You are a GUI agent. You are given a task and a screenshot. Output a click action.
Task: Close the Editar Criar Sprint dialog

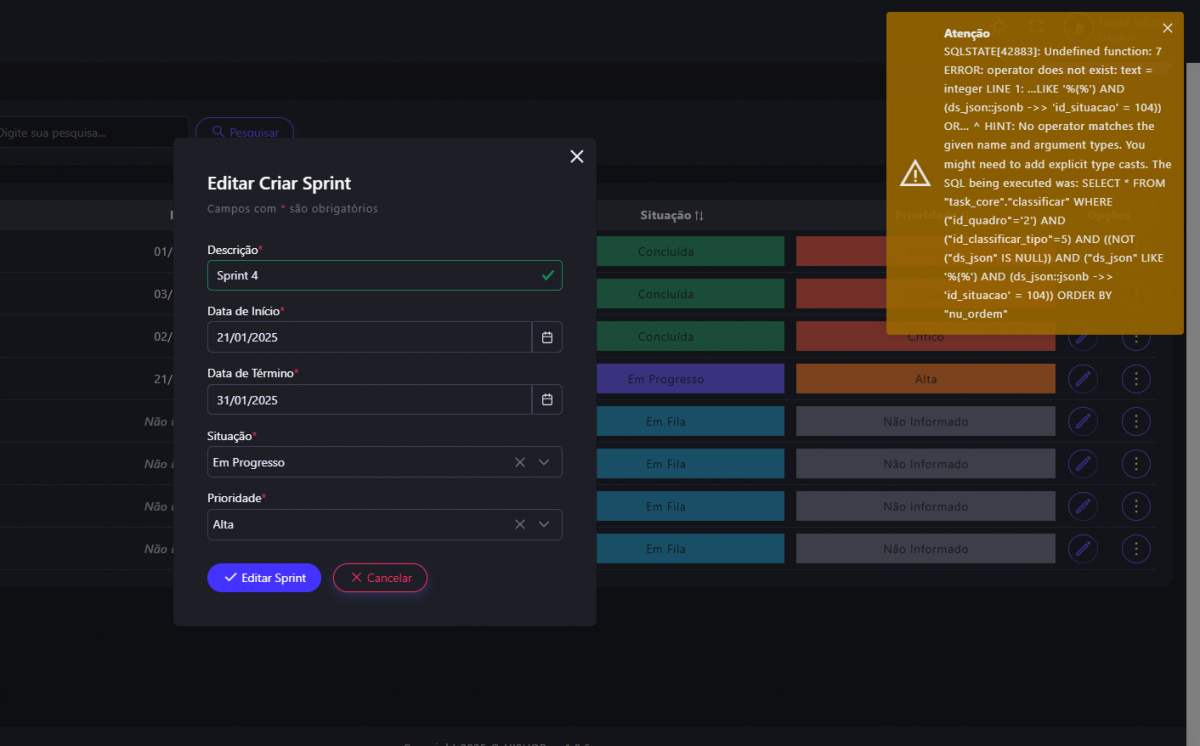[x=576, y=156]
